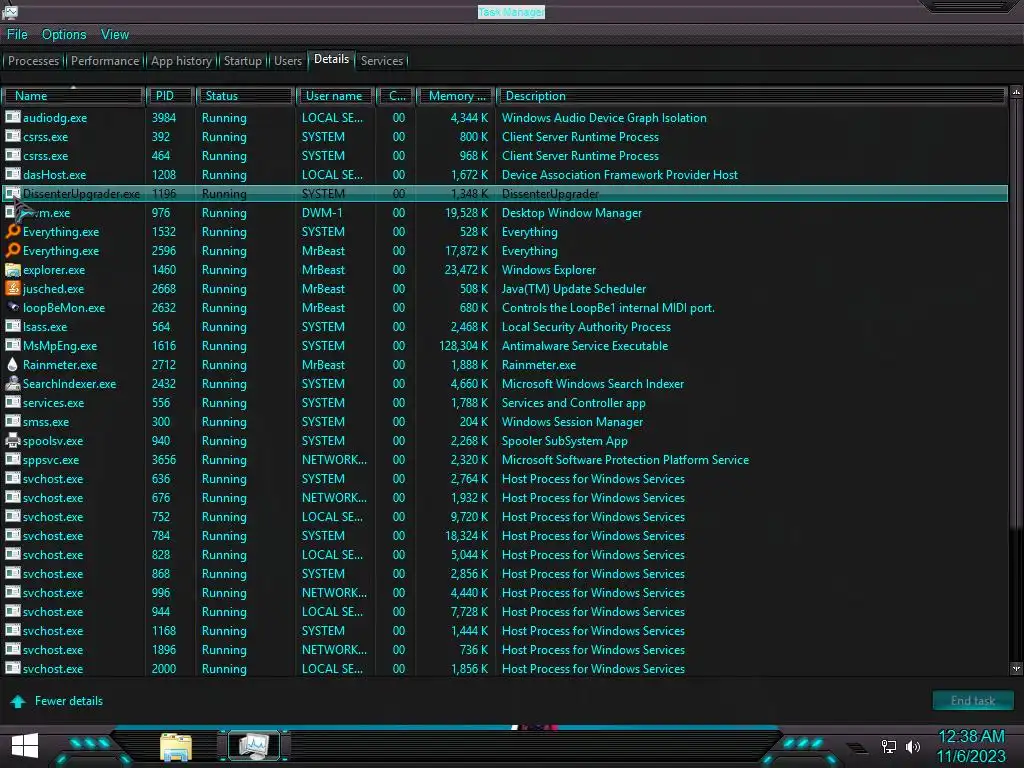Viewport: 1024px width, 768px height.
Task: Click the scrollbar down arrow
Action: pos(1016,668)
